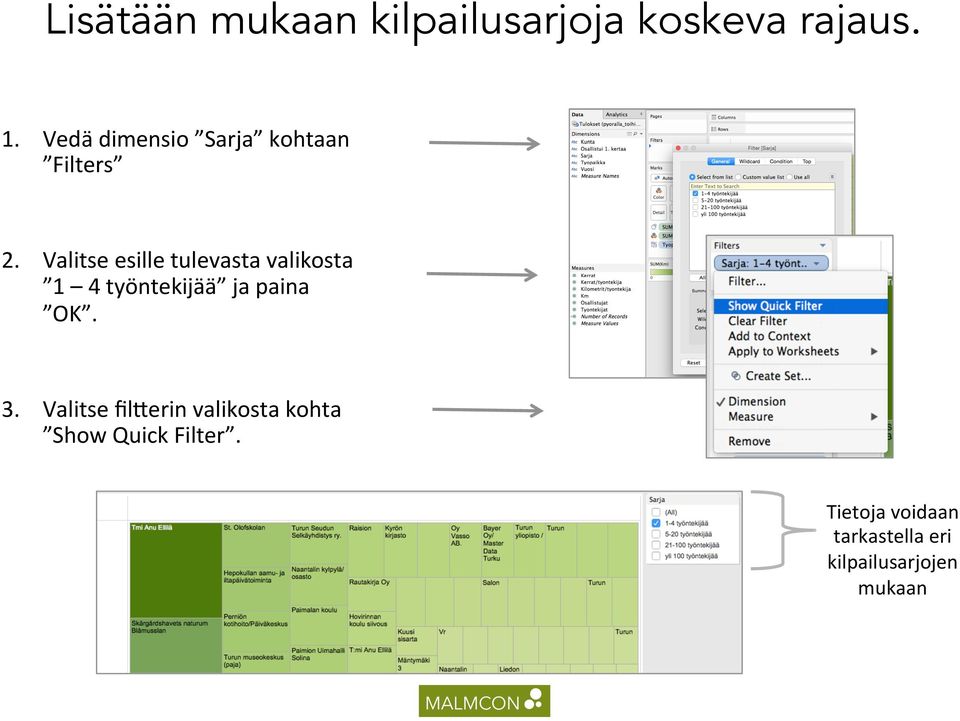
Task: Switch to the General tab in Filter dialog
Action: point(721,162)
